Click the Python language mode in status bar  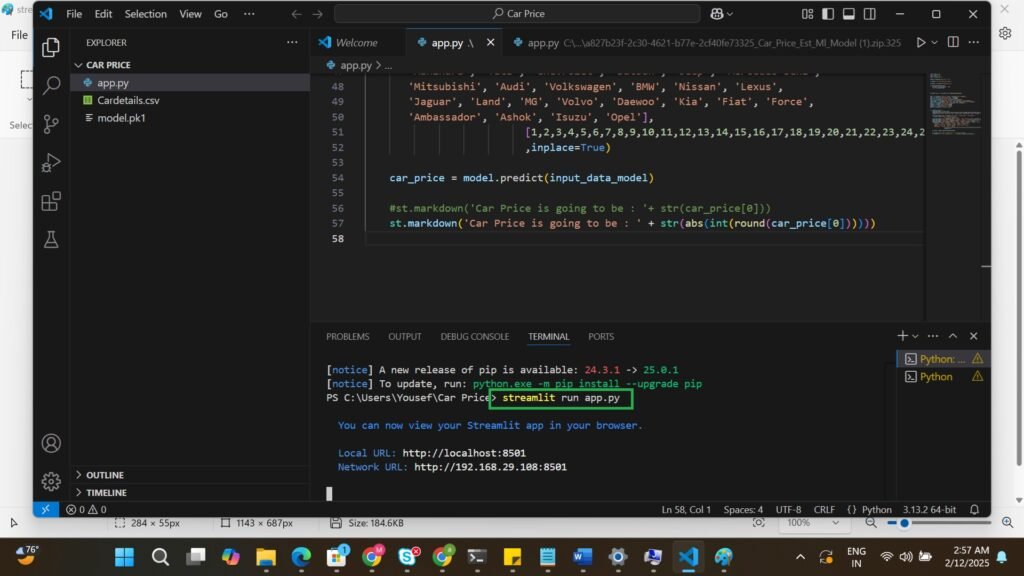(876, 509)
